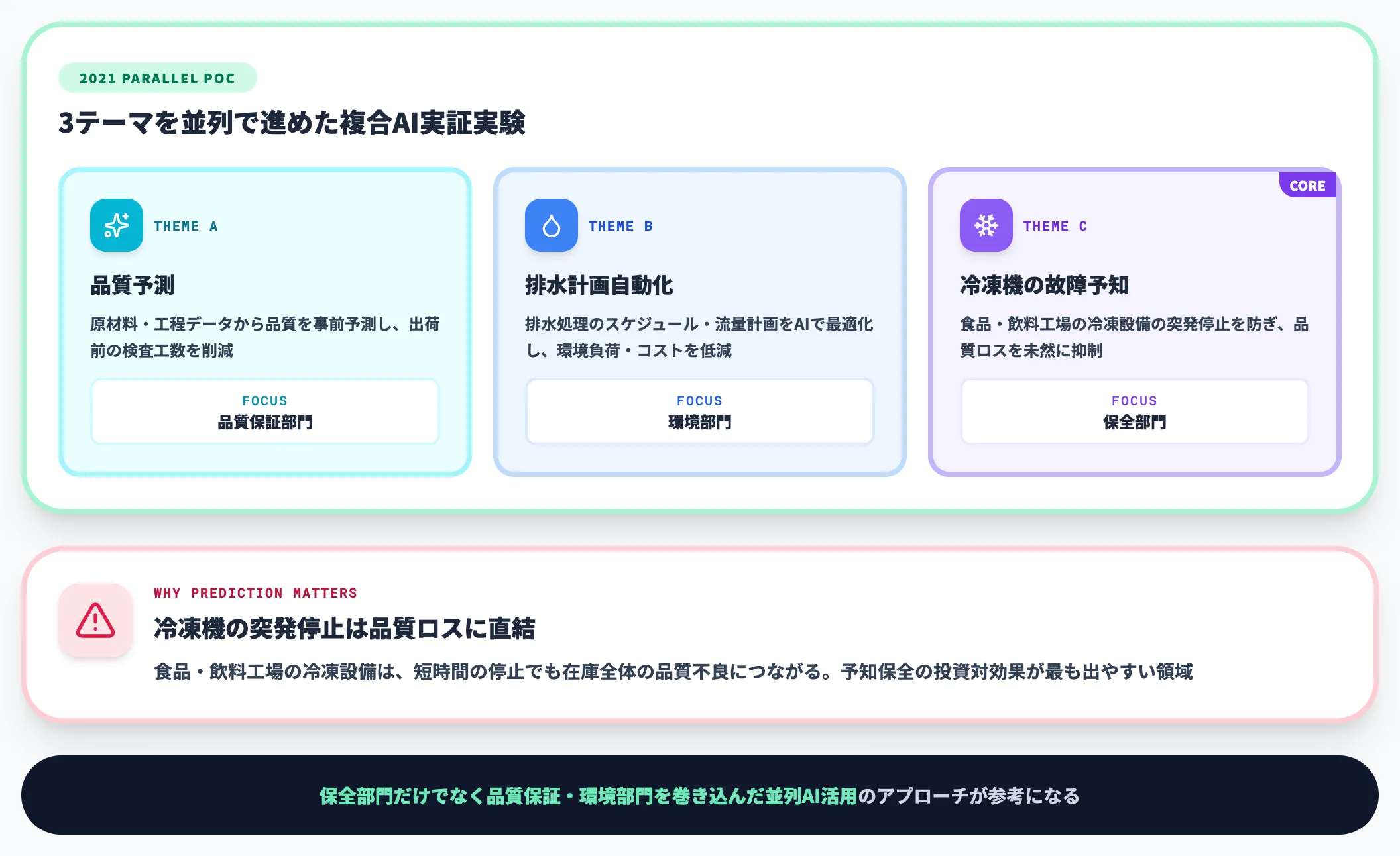1400x856 pixels.
Task: Click the 排水計画自動化 card title
Action: click(x=599, y=285)
